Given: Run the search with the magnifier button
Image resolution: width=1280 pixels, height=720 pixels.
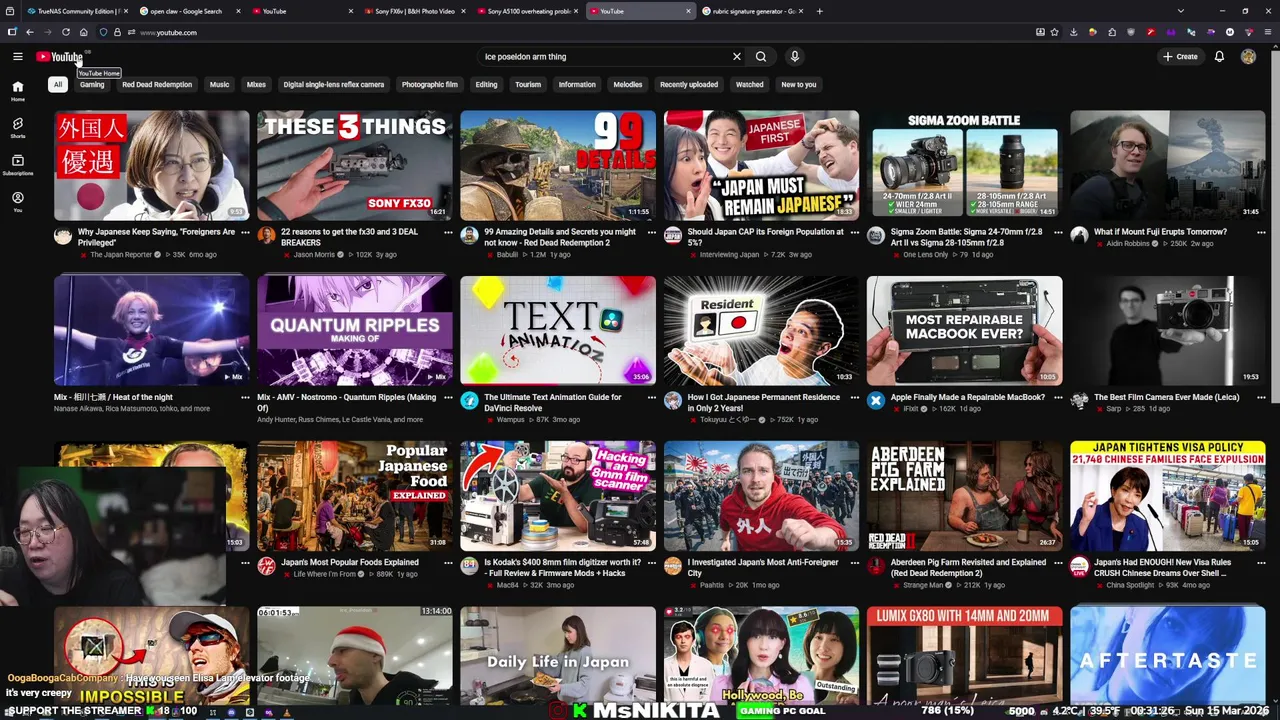Looking at the screenshot, I should pos(761,57).
